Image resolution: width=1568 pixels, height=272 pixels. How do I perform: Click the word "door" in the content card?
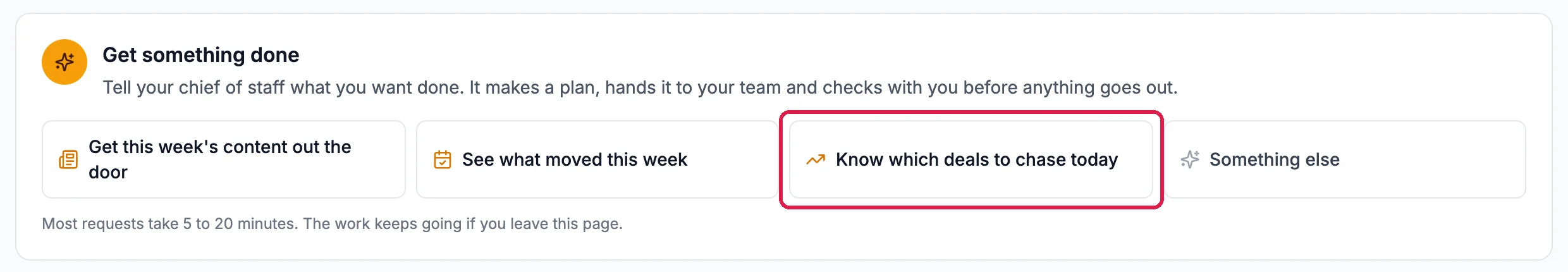108,172
